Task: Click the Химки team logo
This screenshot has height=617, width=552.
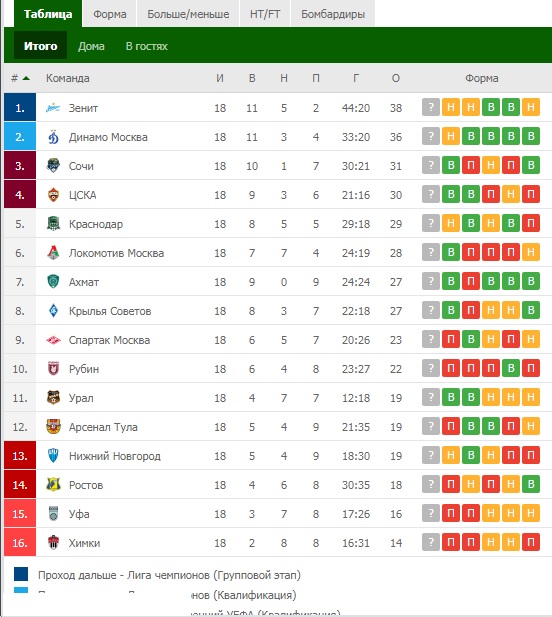Action: pos(53,543)
